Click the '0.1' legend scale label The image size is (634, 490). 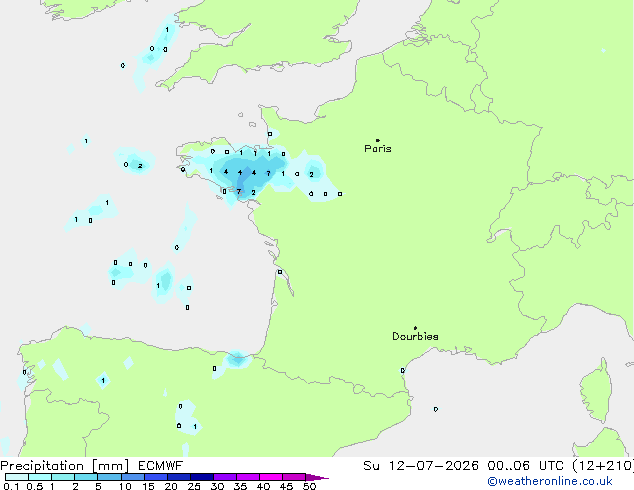click(11, 486)
